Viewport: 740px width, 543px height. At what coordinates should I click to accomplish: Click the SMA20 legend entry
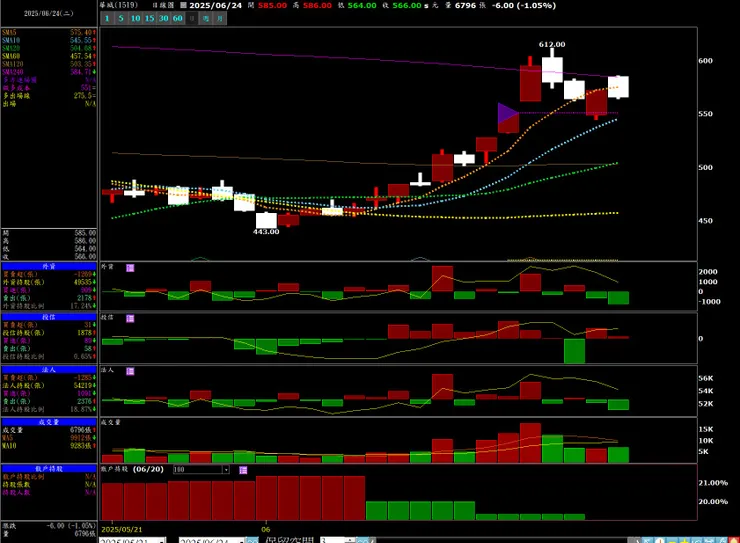[49, 48]
